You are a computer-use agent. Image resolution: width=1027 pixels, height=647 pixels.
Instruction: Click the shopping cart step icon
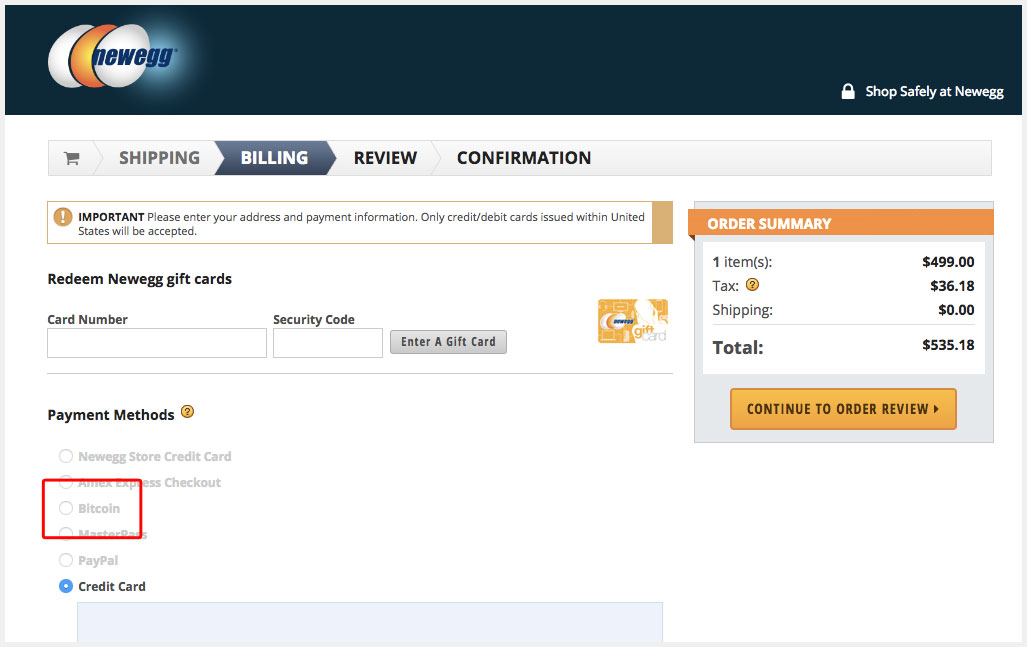[x=71, y=158]
